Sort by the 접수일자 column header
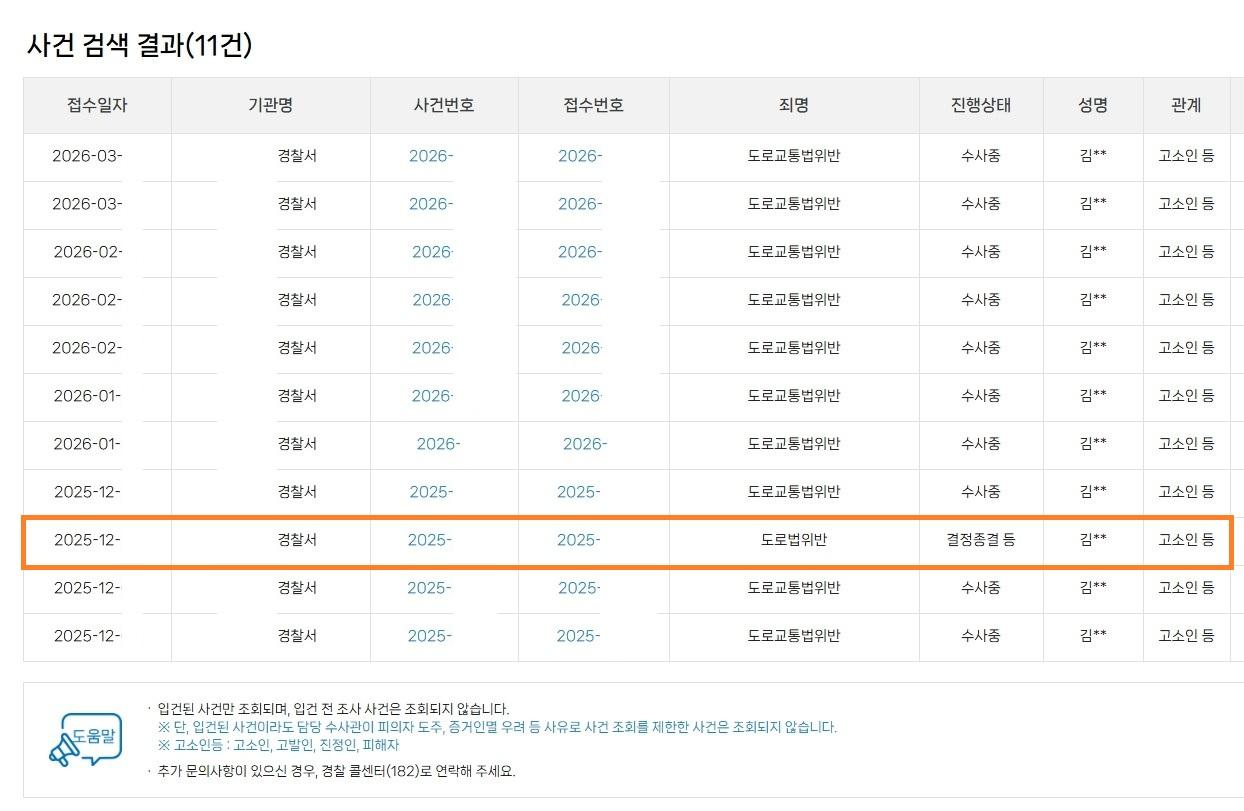Image resolution: width=1244 pixels, height=811 pixels. click(x=97, y=105)
